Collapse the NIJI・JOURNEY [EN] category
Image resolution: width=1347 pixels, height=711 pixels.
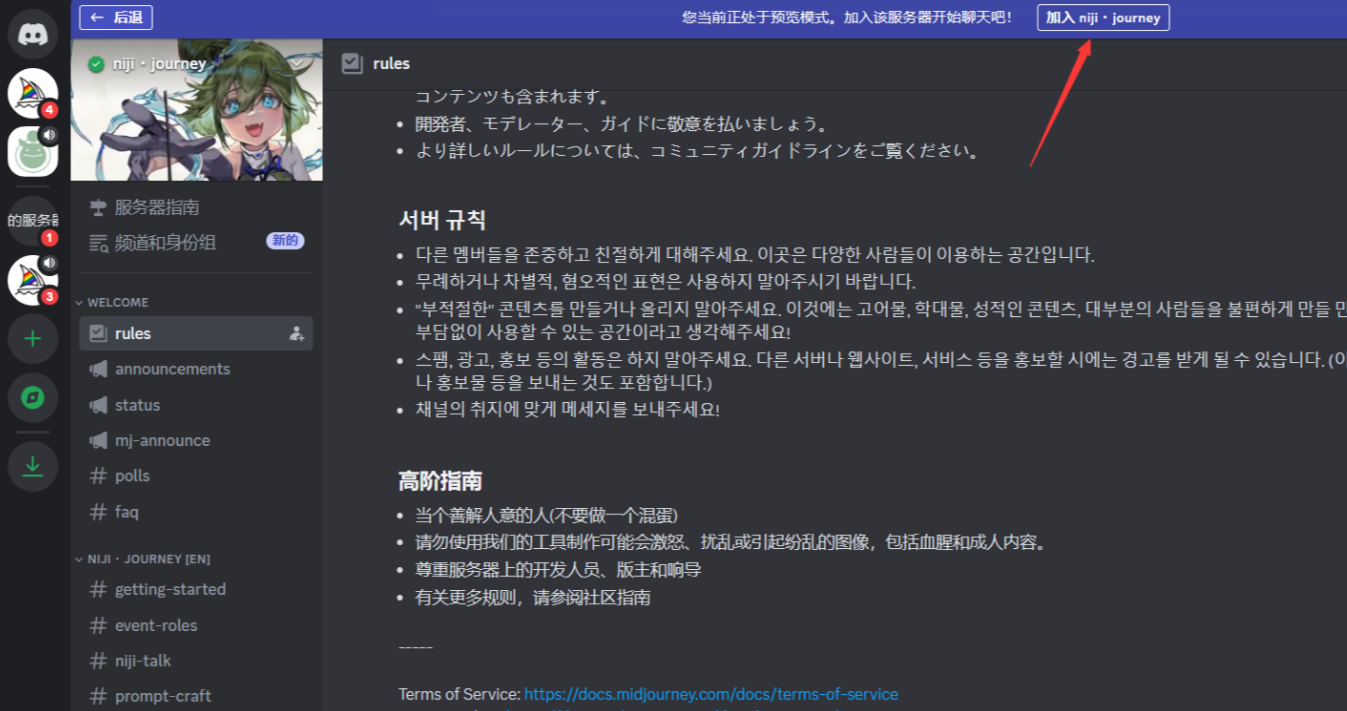pos(144,559)
